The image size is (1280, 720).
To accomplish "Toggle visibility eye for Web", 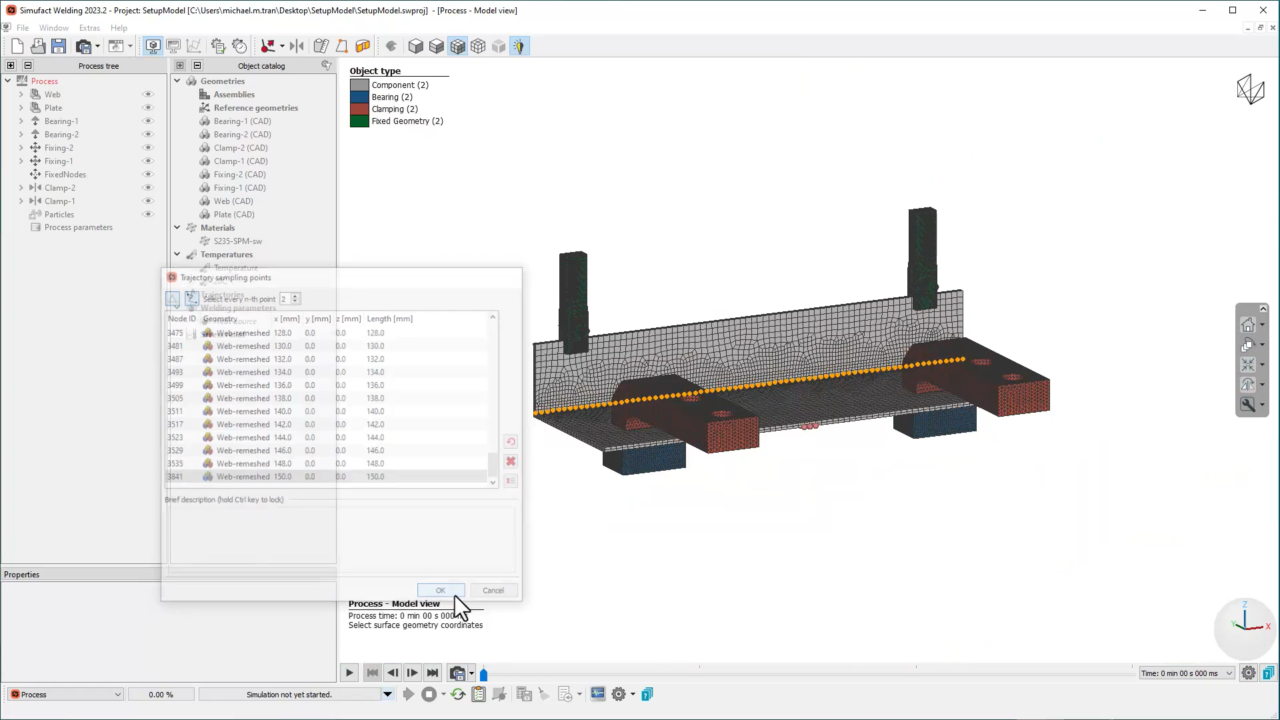I will click(x=148, y=94).
